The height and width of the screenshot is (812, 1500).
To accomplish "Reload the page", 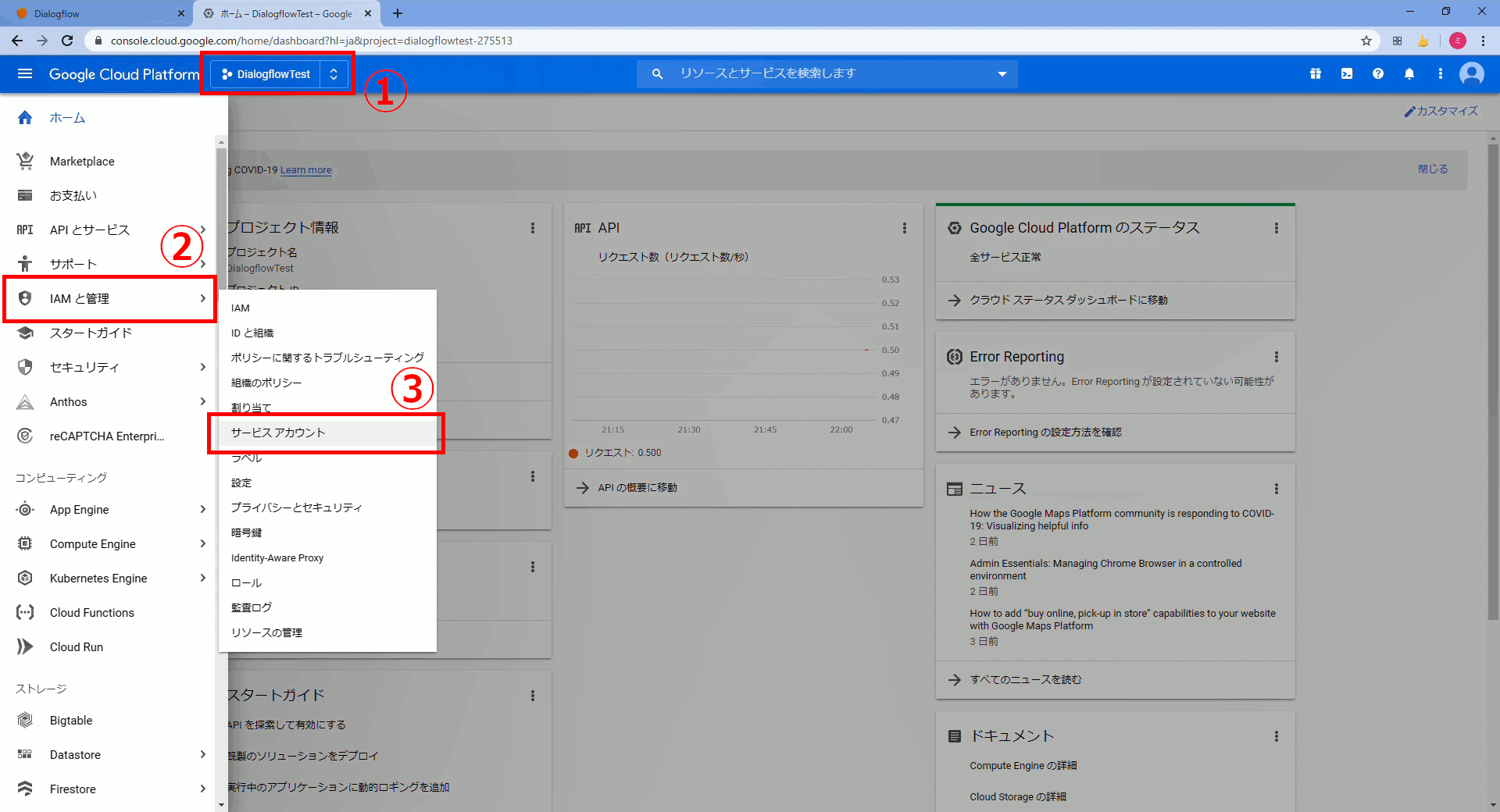I will click(x=67, y=41).
